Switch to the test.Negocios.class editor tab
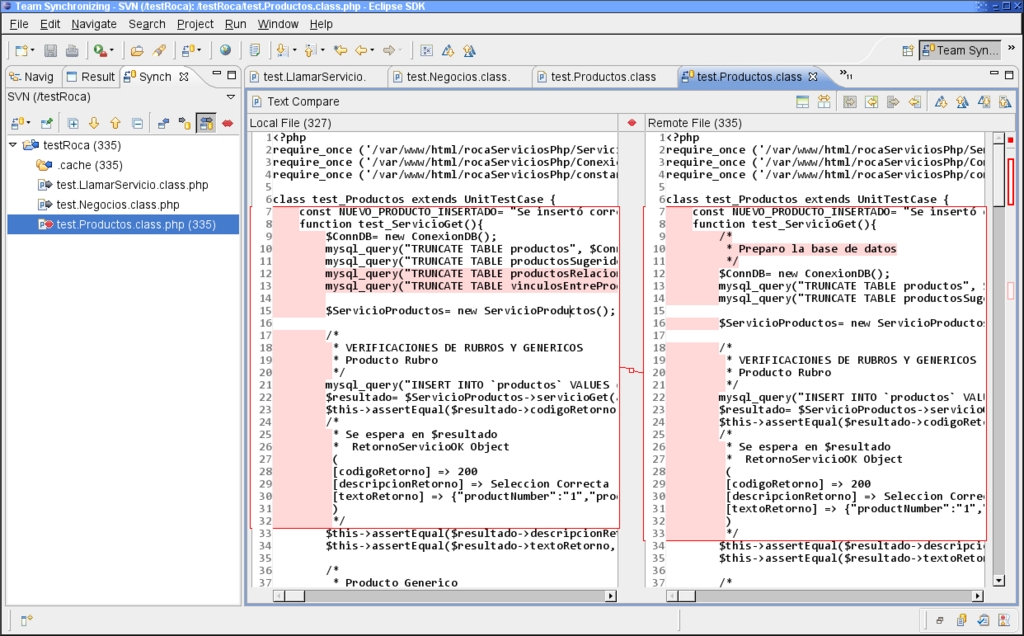The image size is (1024, 636). point(458,77)
